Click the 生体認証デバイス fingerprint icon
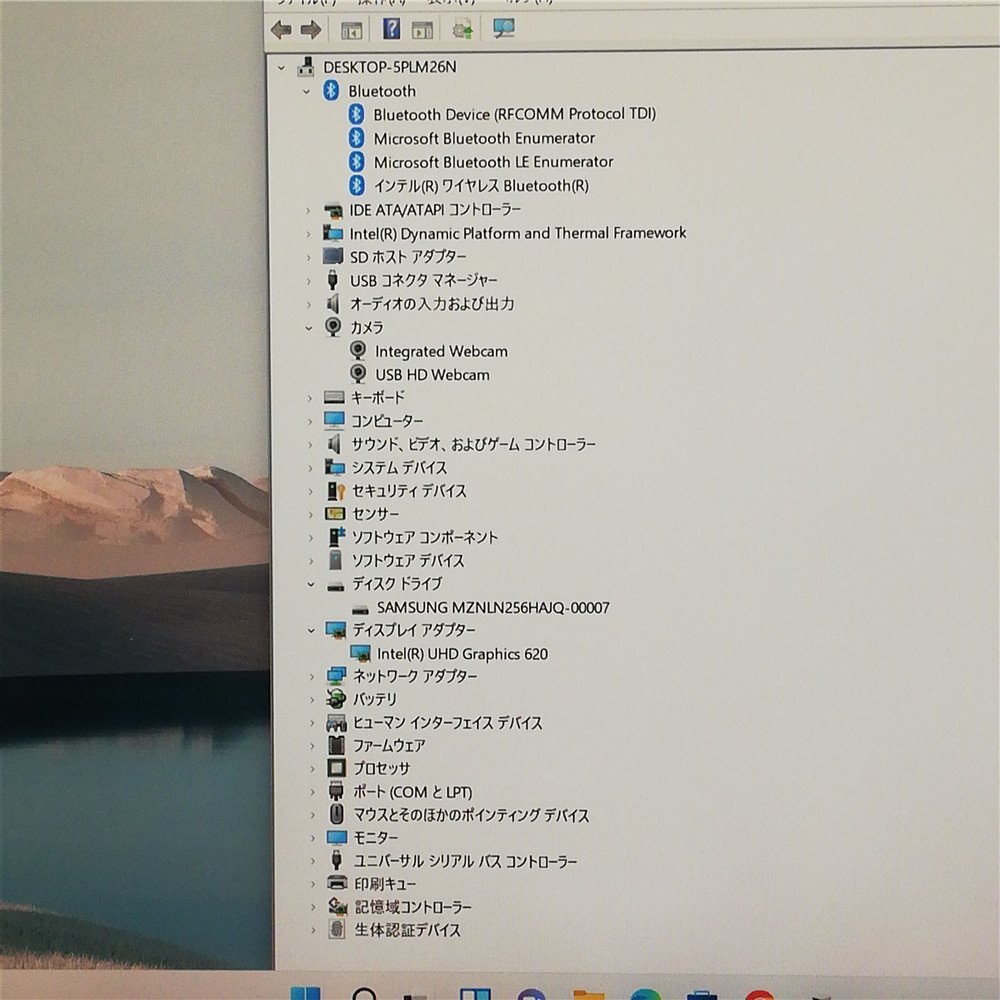 [337, 930]
